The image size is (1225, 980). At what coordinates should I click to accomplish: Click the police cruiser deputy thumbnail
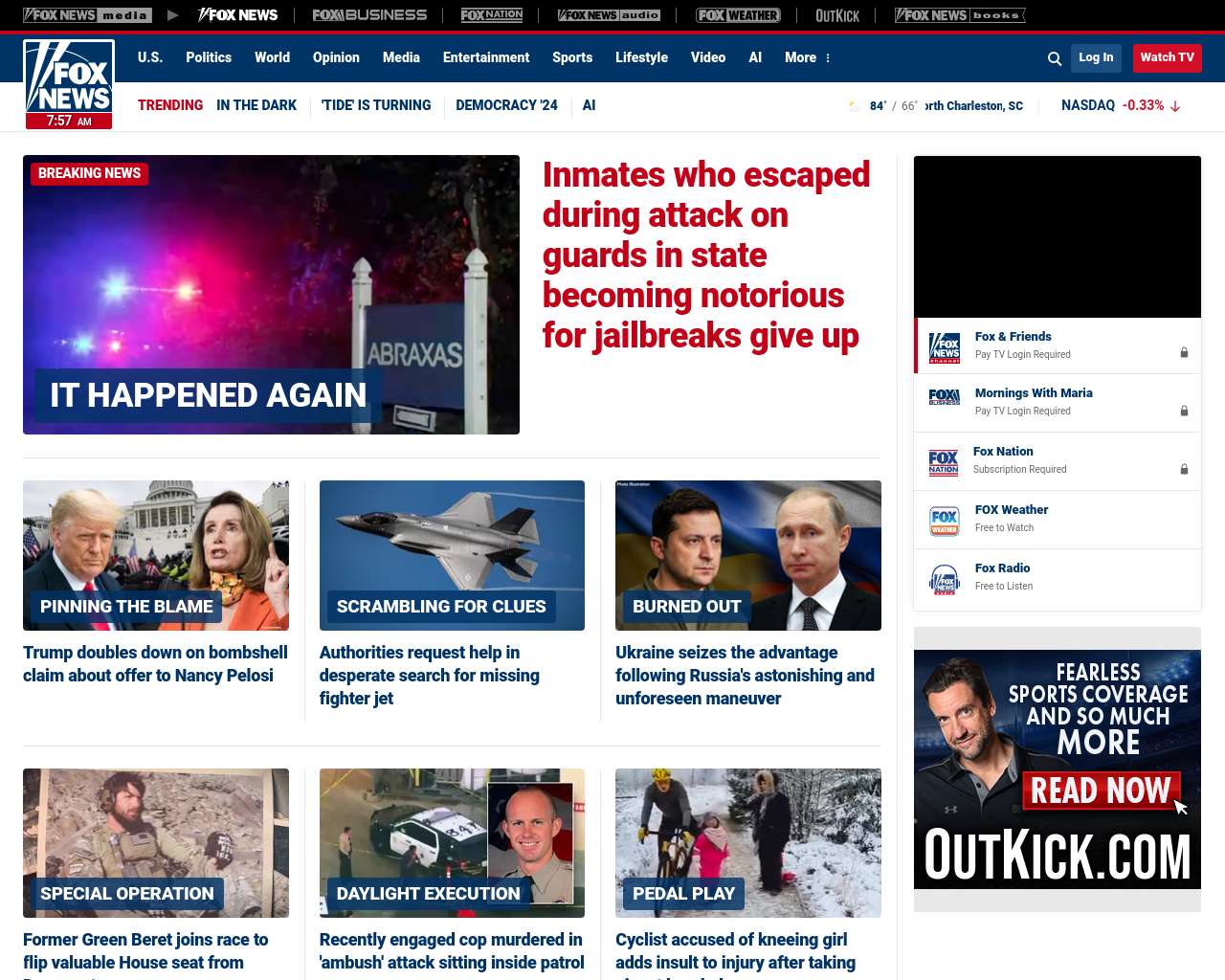452,843
